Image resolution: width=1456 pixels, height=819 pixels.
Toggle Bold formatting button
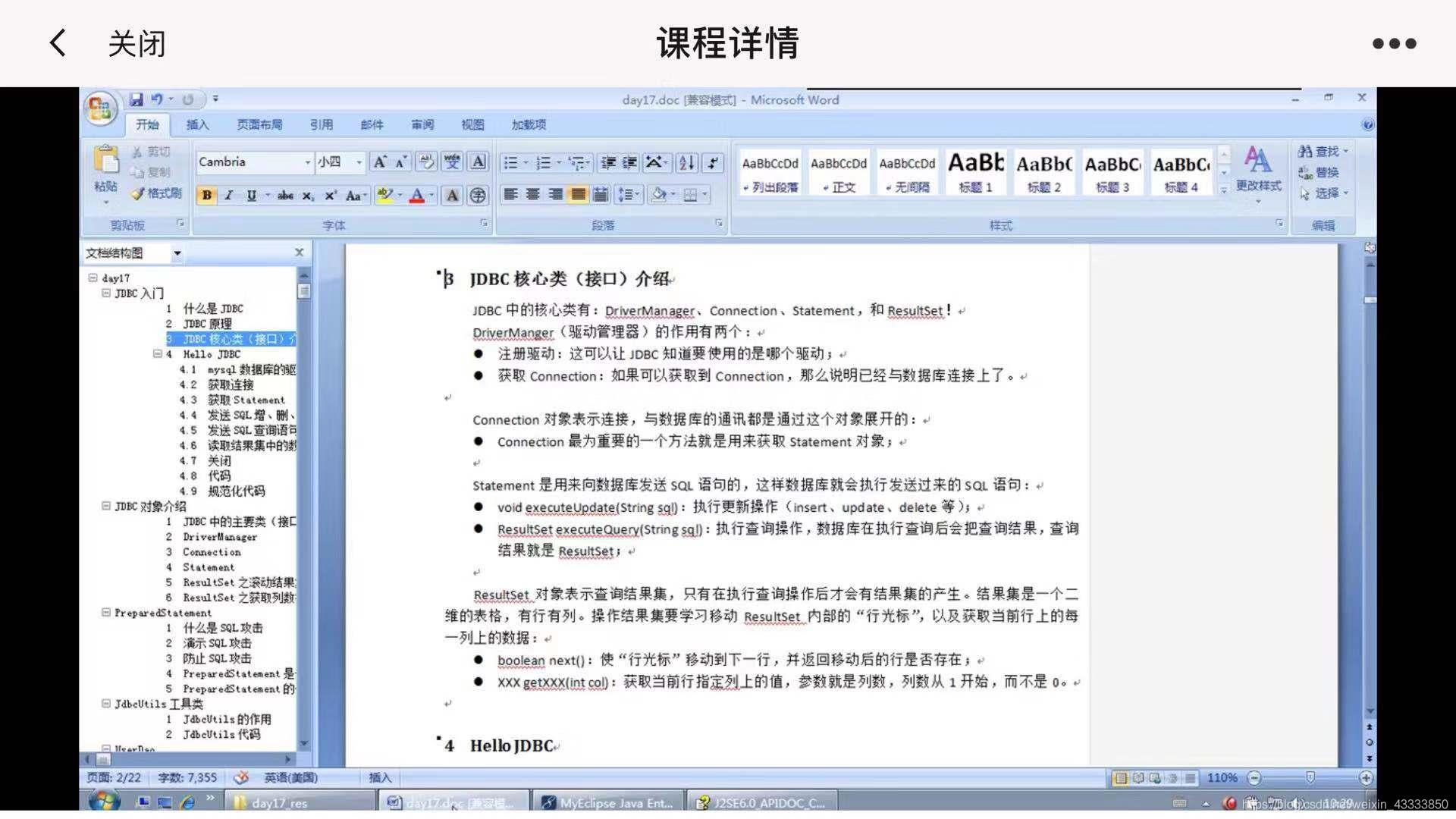pos(206,196)
